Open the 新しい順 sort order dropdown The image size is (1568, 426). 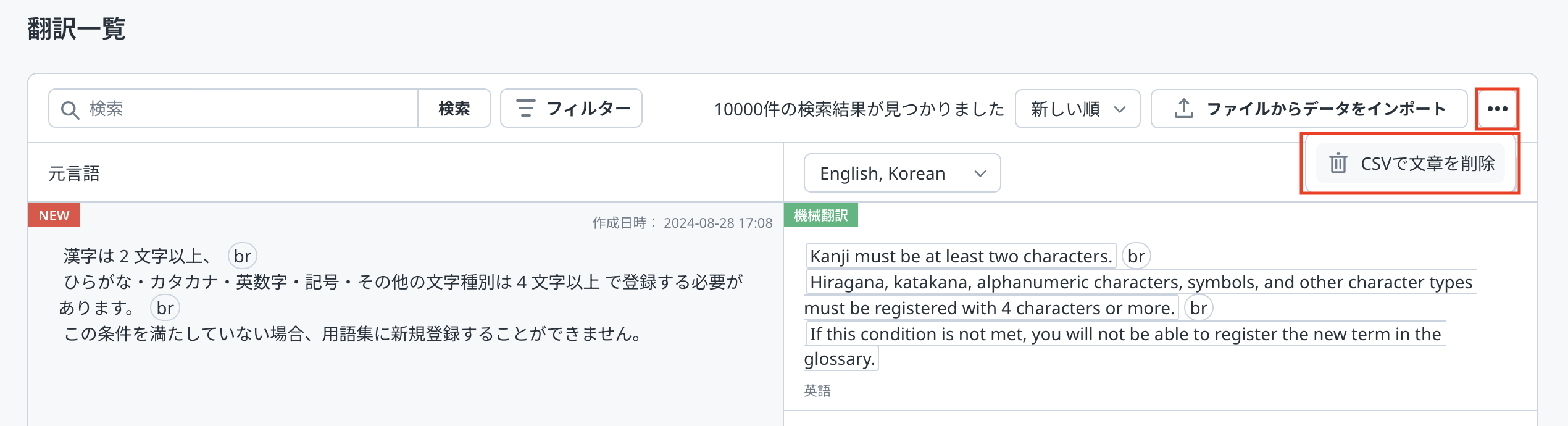click(x=1077, y=109)
